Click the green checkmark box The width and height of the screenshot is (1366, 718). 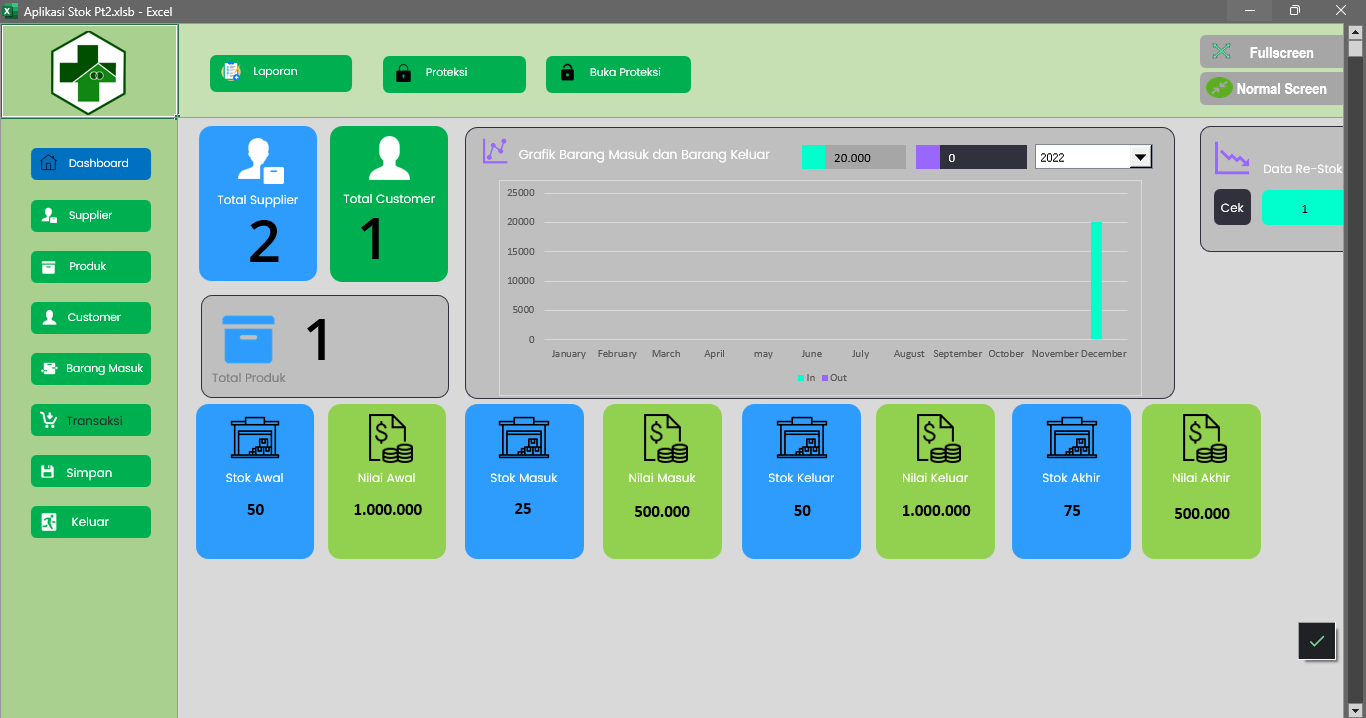click(x=1316, y=641)
